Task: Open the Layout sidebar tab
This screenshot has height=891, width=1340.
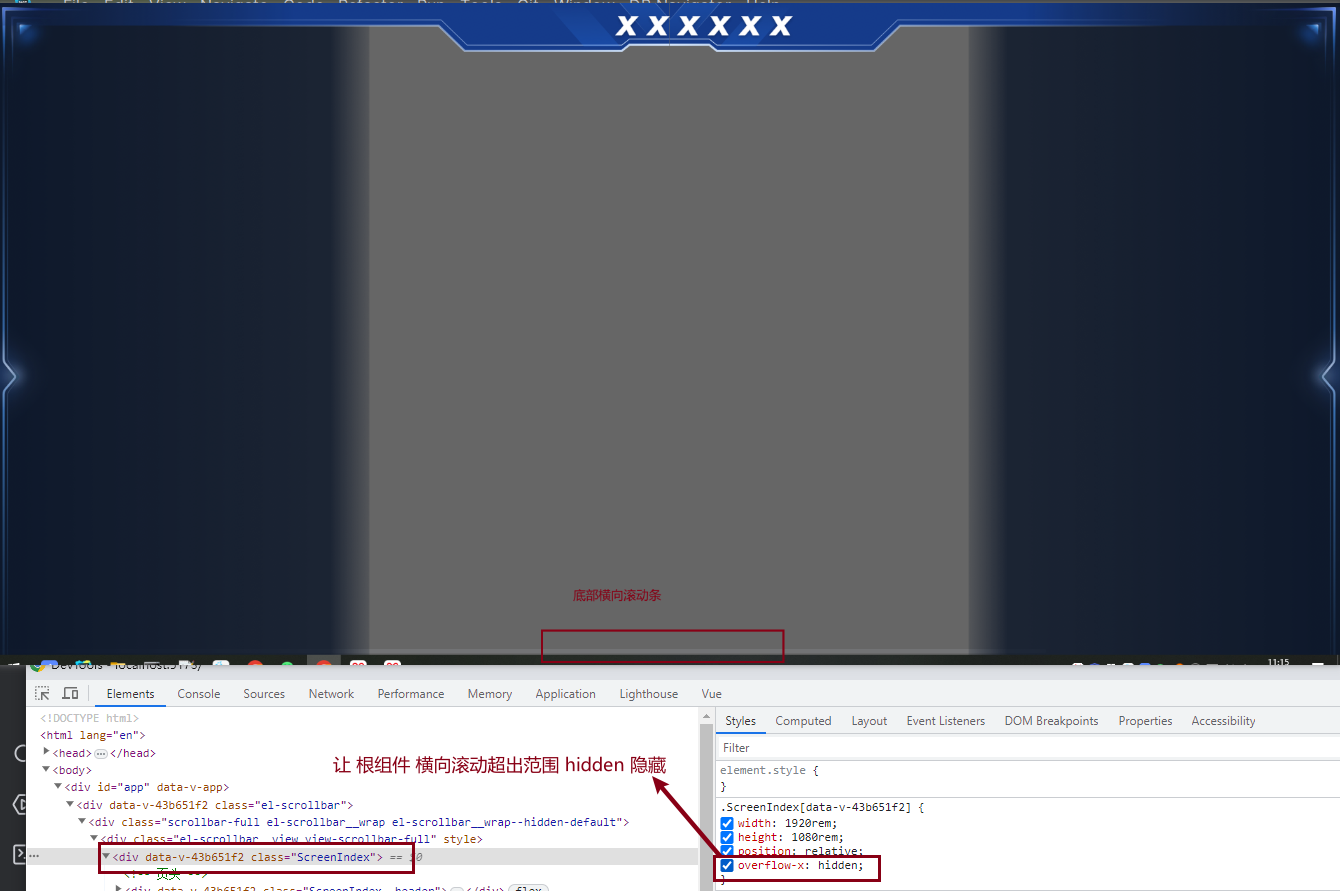Action: [869, 721]
